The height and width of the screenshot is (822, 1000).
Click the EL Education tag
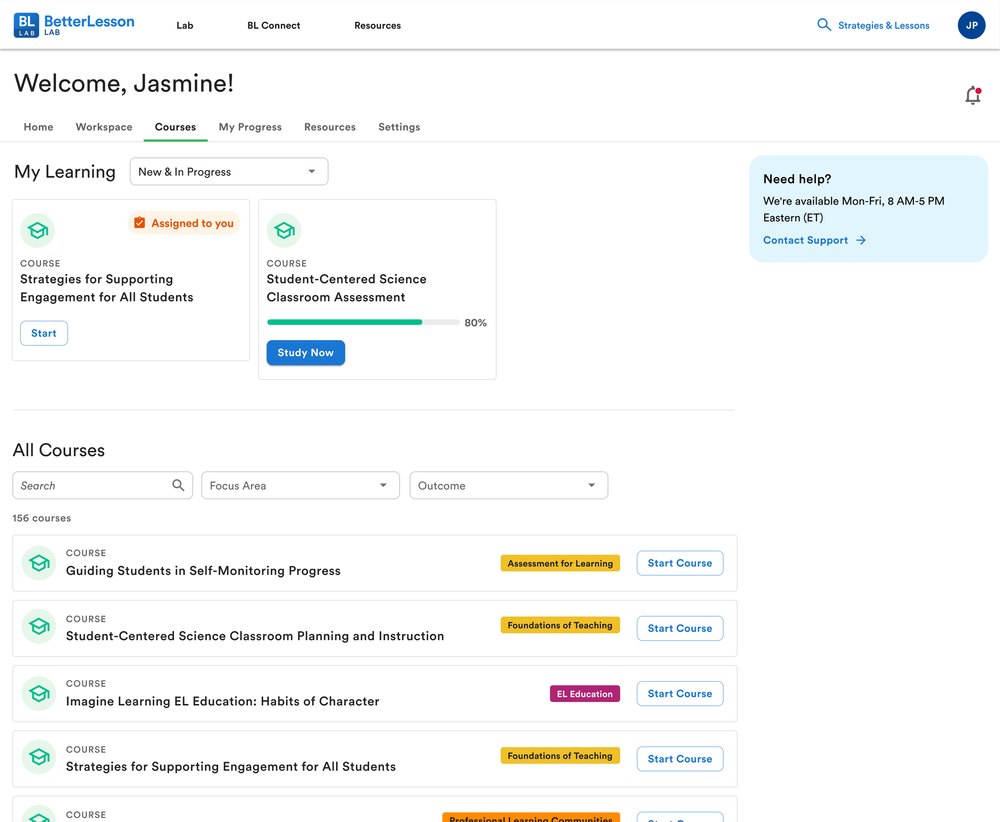coord(585,694)
